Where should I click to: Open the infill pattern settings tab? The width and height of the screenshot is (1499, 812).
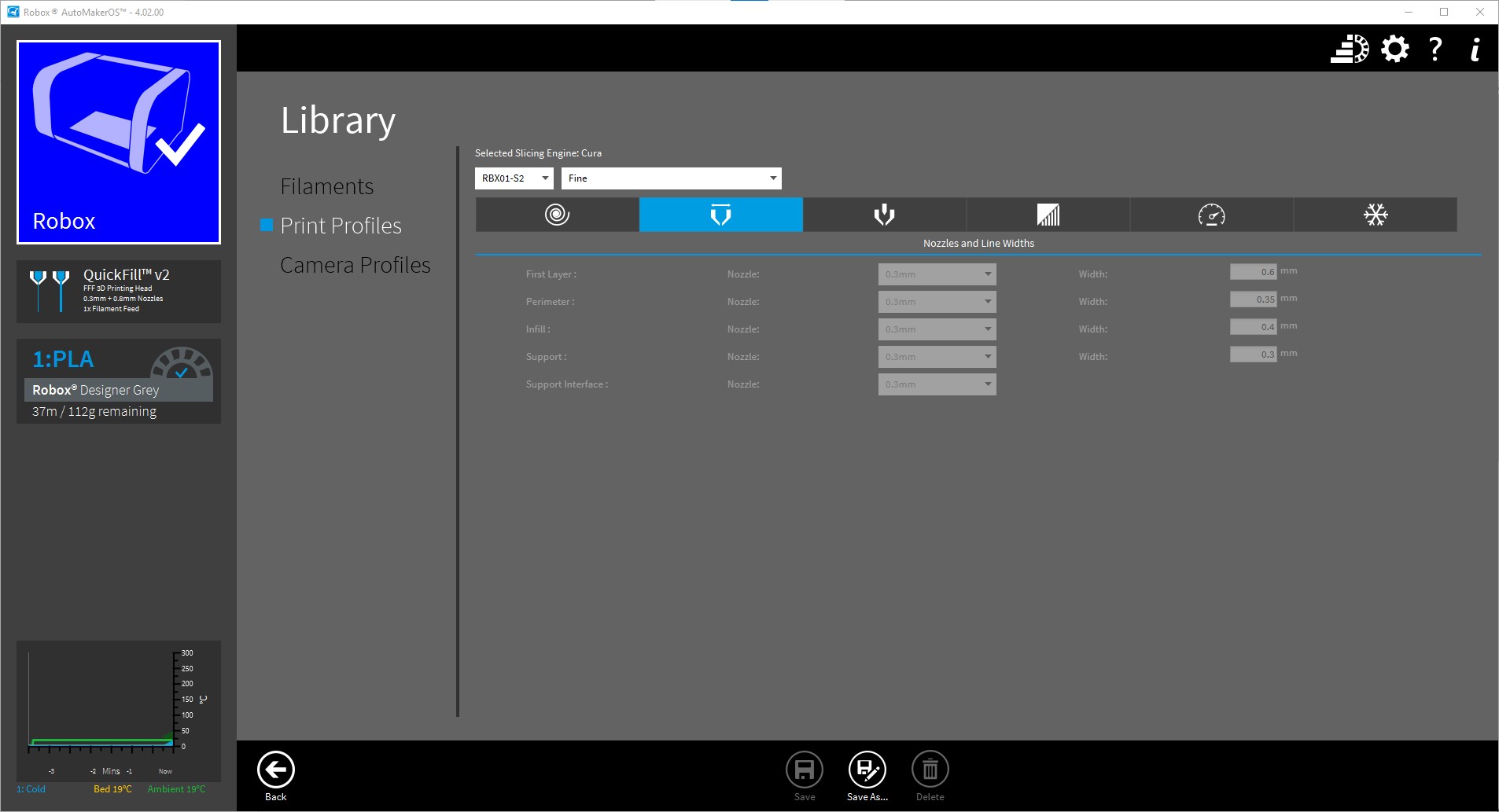click(x=1048, y=215)
